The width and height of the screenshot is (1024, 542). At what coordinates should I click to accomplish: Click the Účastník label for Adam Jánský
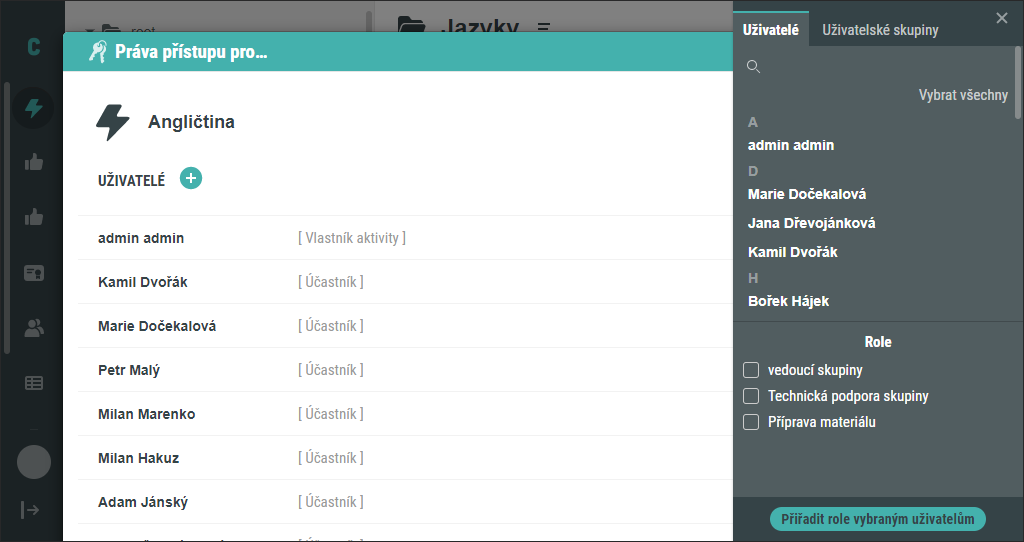331,502
